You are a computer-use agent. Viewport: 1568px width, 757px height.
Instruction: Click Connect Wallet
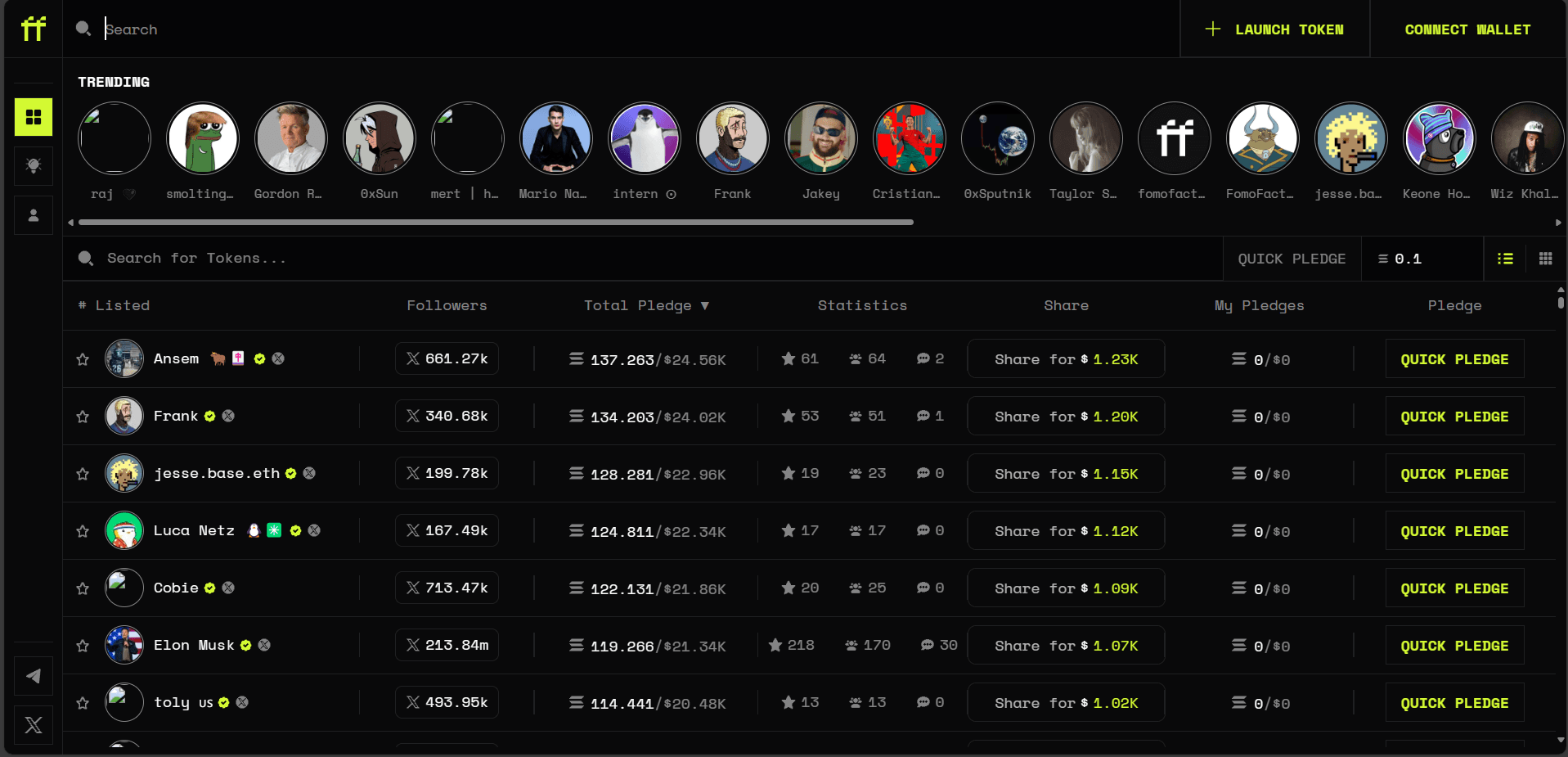(1467, 29)
